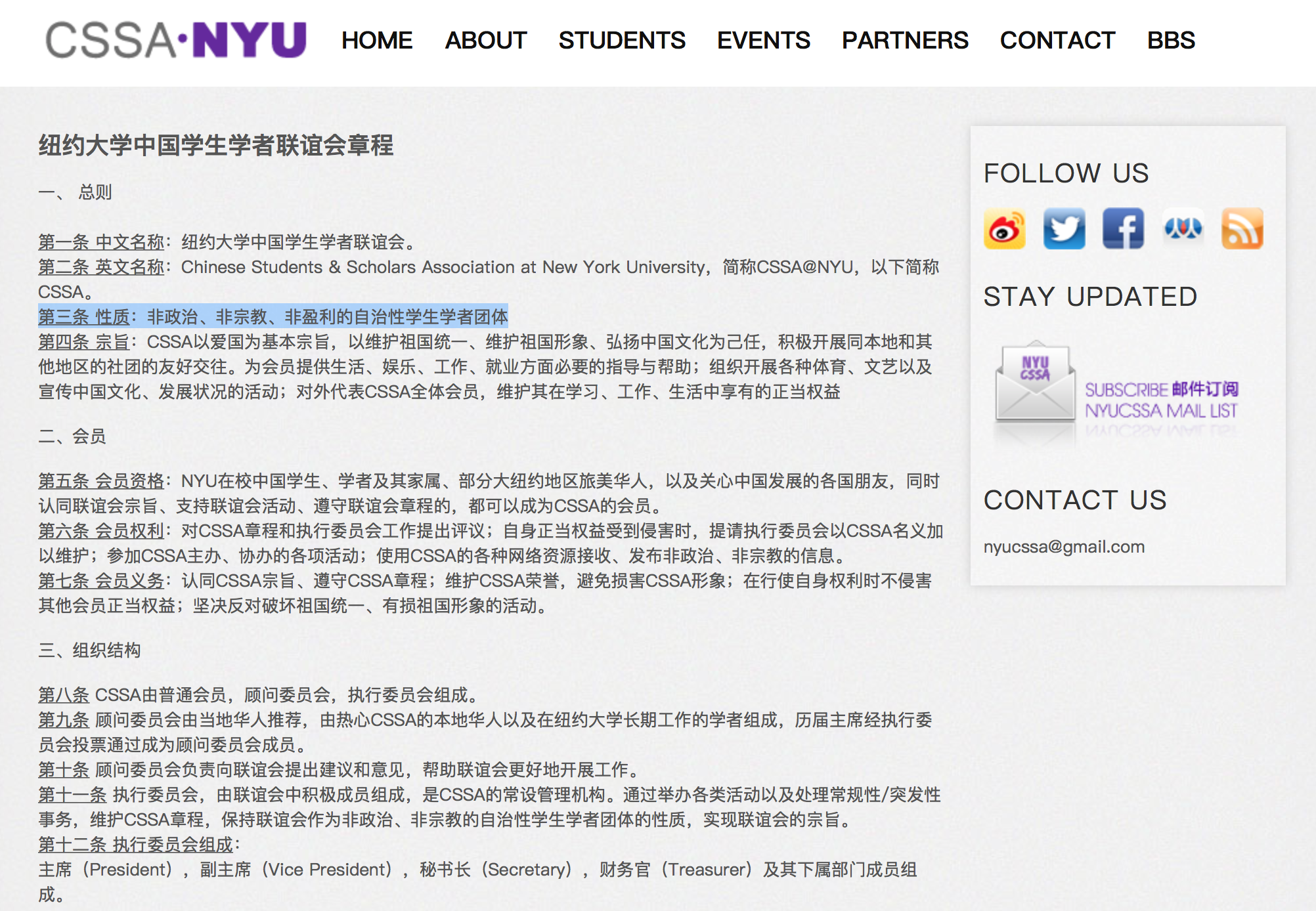Click the 第一条 中文名称 heading
The width and height of the screenshot is (1316, 911).
click(x=101, y=242)
